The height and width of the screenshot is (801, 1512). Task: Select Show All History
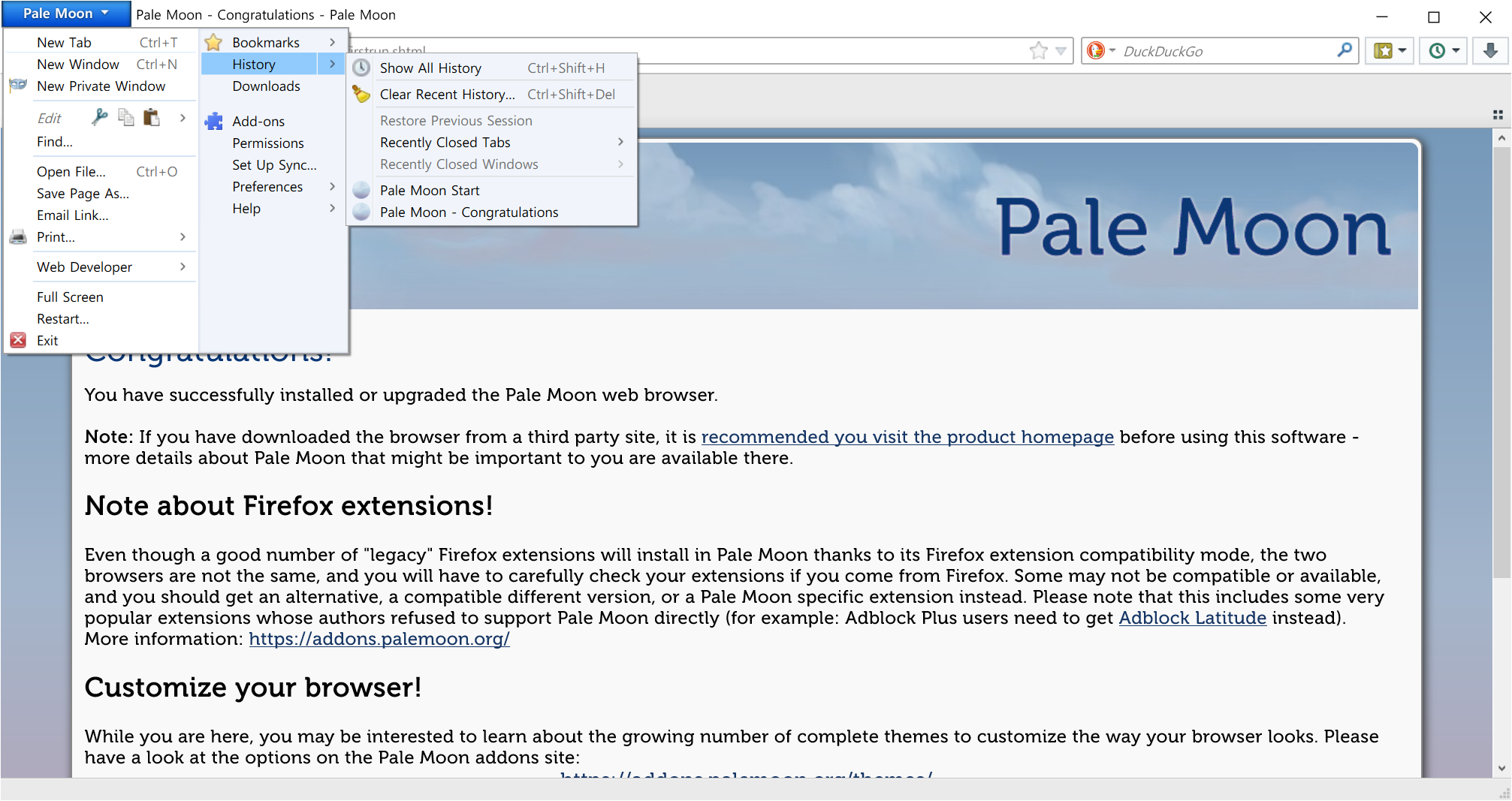click(492, 68)
